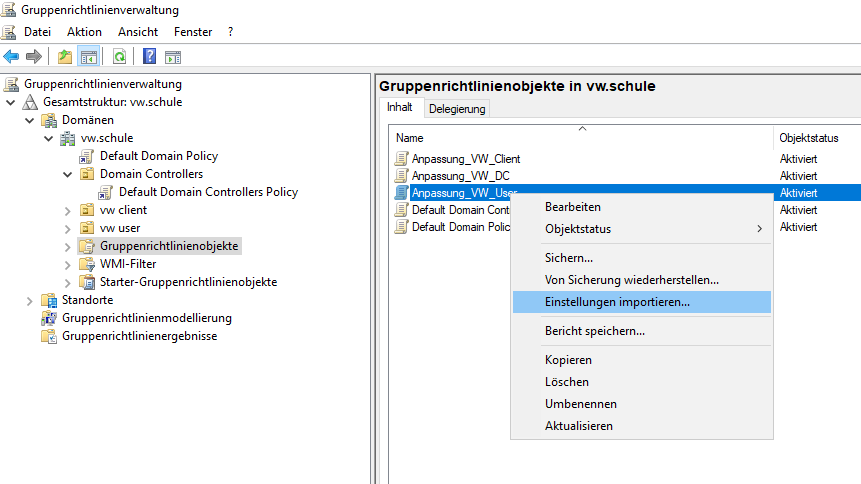Switch to the Delegierung tab
Viewport: 861px width, 484px height.
457,109
